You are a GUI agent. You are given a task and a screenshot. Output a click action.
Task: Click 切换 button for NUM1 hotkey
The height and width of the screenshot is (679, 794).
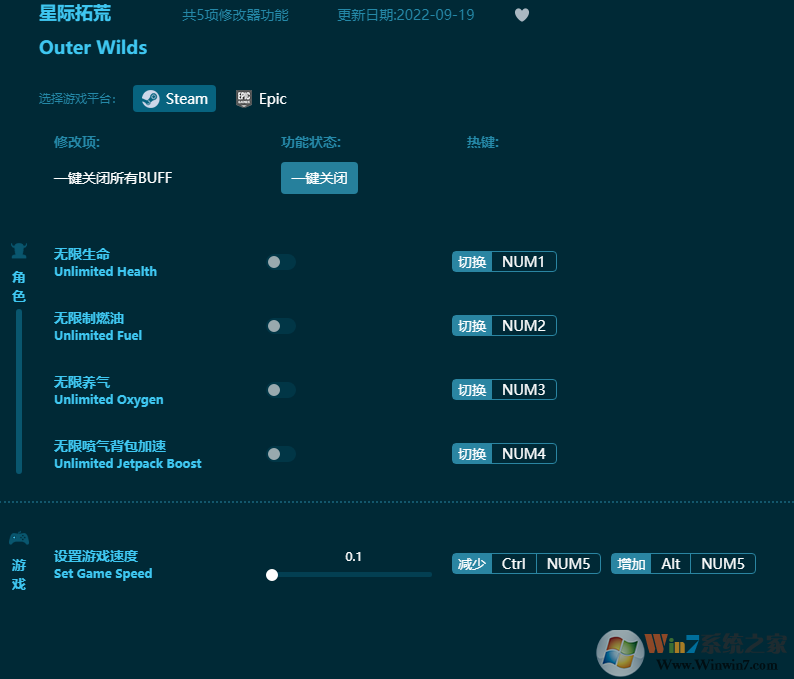pyautogui.click(x=472, y=262)
